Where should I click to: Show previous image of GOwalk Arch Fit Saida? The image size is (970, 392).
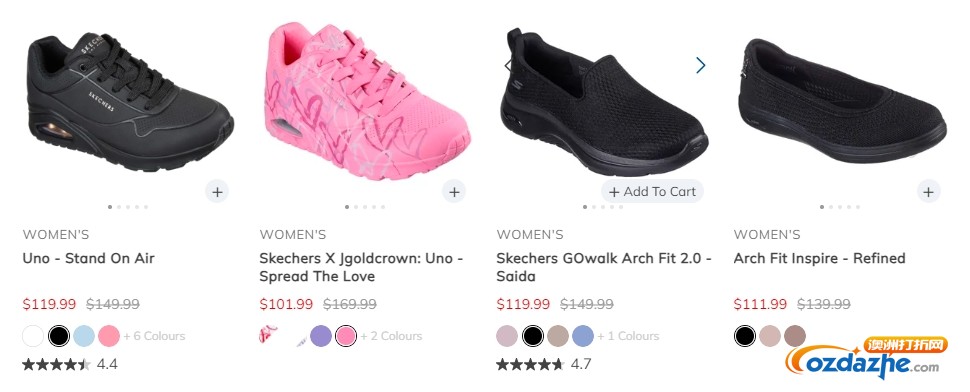(508, 66)
